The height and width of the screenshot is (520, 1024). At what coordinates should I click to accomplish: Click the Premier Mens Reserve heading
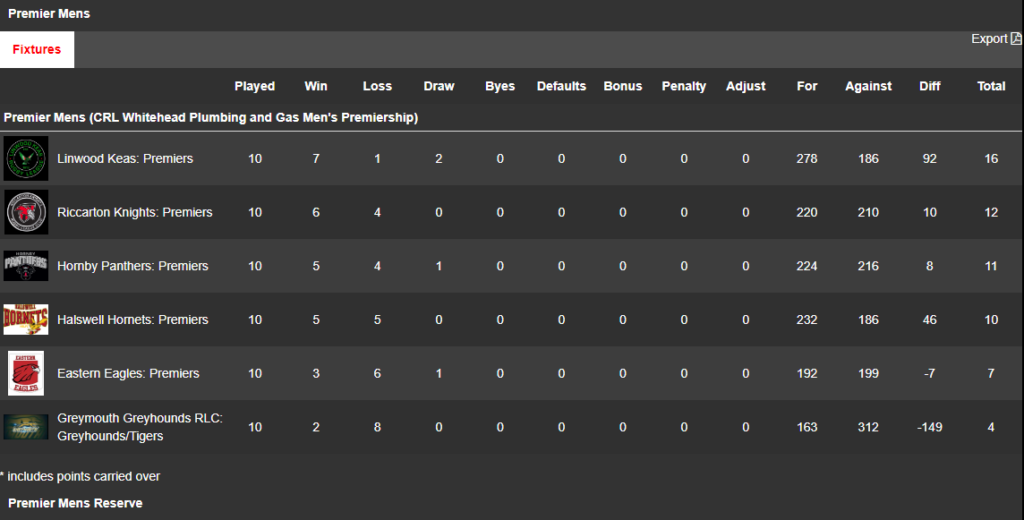click(x=75, y=503)
